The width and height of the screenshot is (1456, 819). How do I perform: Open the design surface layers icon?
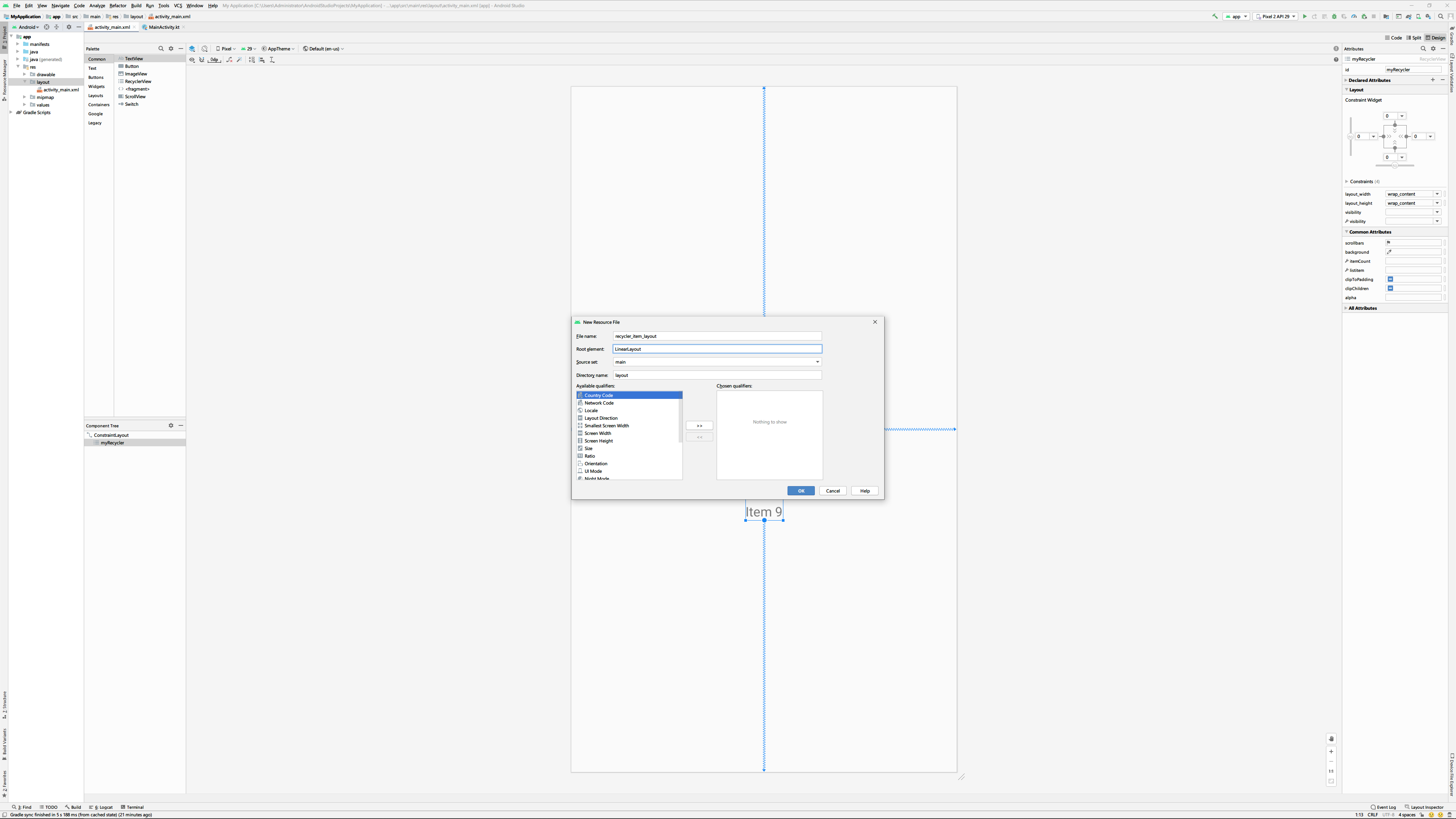(192, 49)
